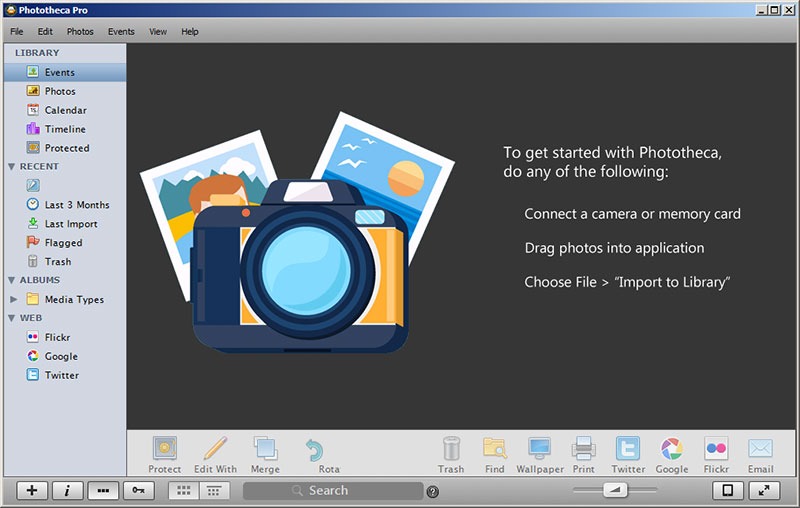Click the Print icon
The height and width of the screenshot is (508, 800).
(584, 449)
